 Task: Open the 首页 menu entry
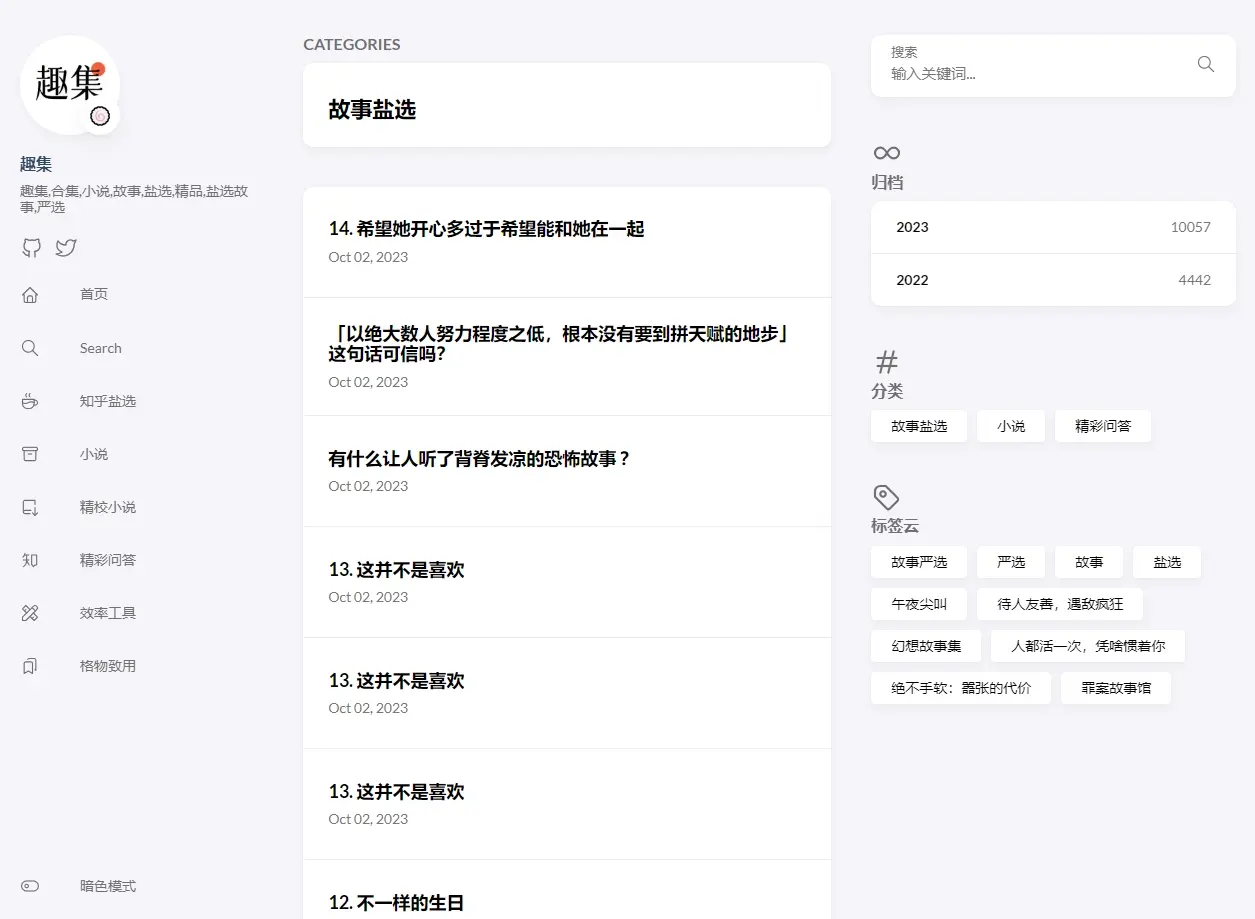(x=94, y=294)
